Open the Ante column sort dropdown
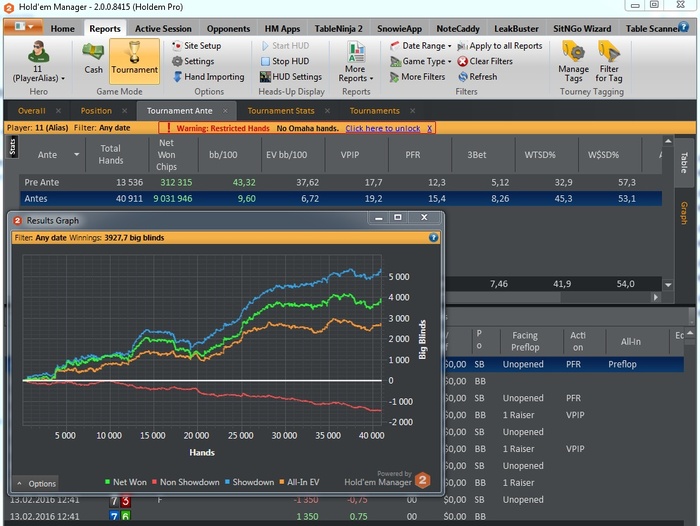 (x=76, y=154)
